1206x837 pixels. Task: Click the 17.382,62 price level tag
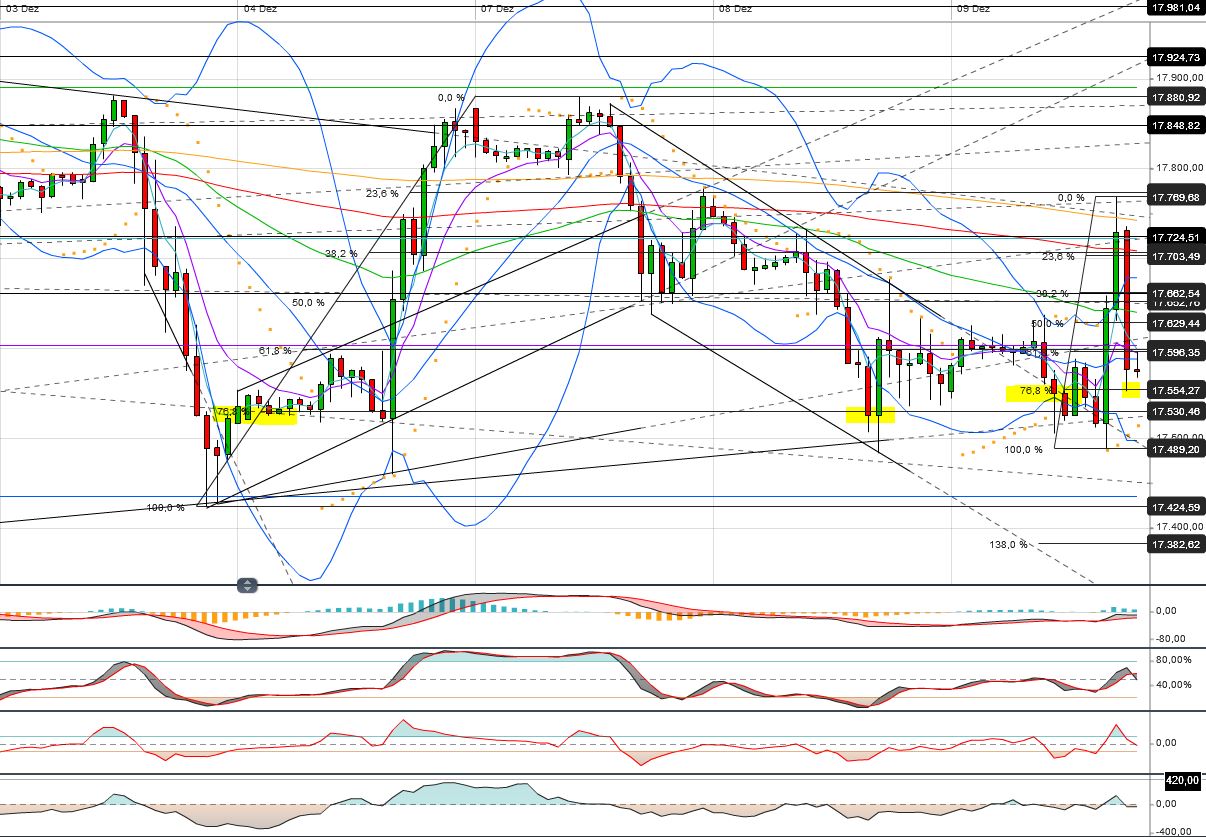coord(1175,544)
